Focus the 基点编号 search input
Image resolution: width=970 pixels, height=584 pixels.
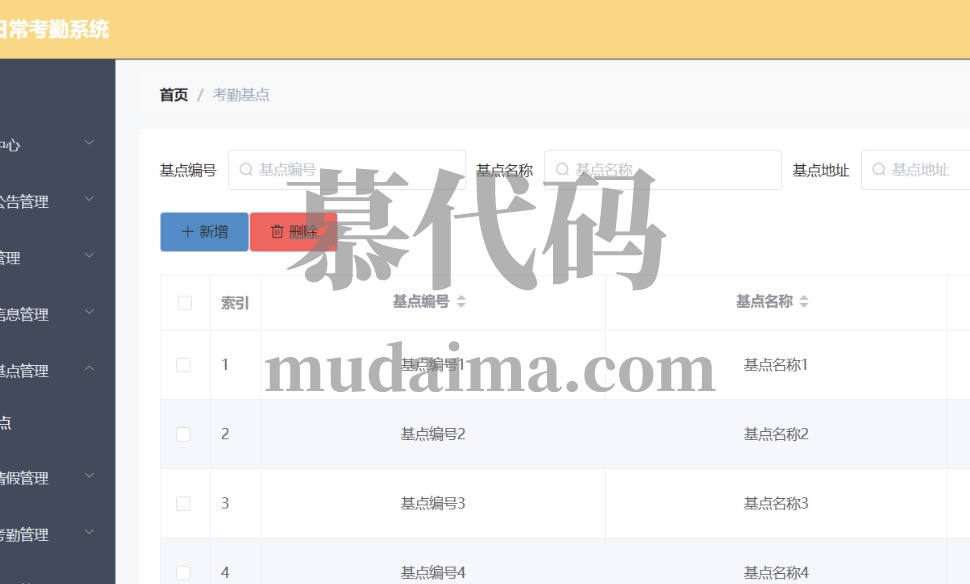[357, 170]
